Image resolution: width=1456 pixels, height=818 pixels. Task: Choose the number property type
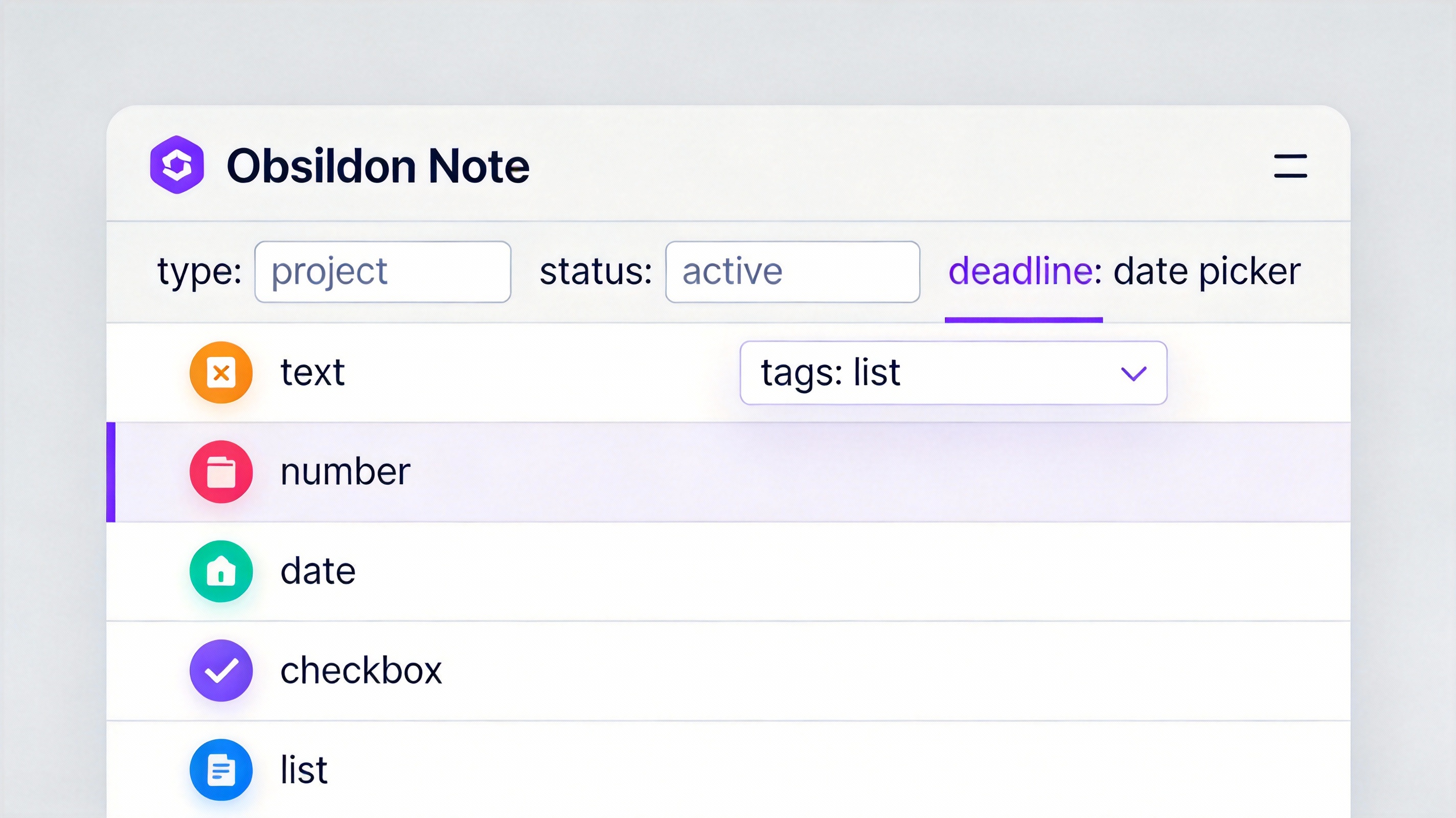coord(346,472)
